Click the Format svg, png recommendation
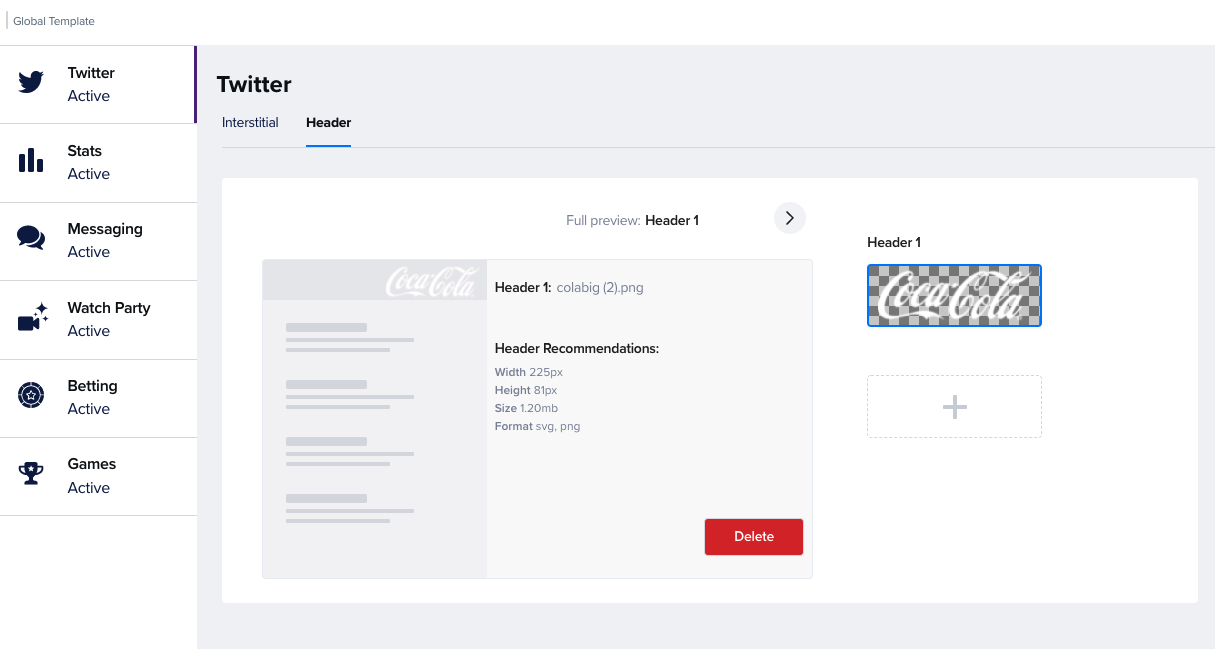This screenshot has height=649, width=1215. point(537,426)
